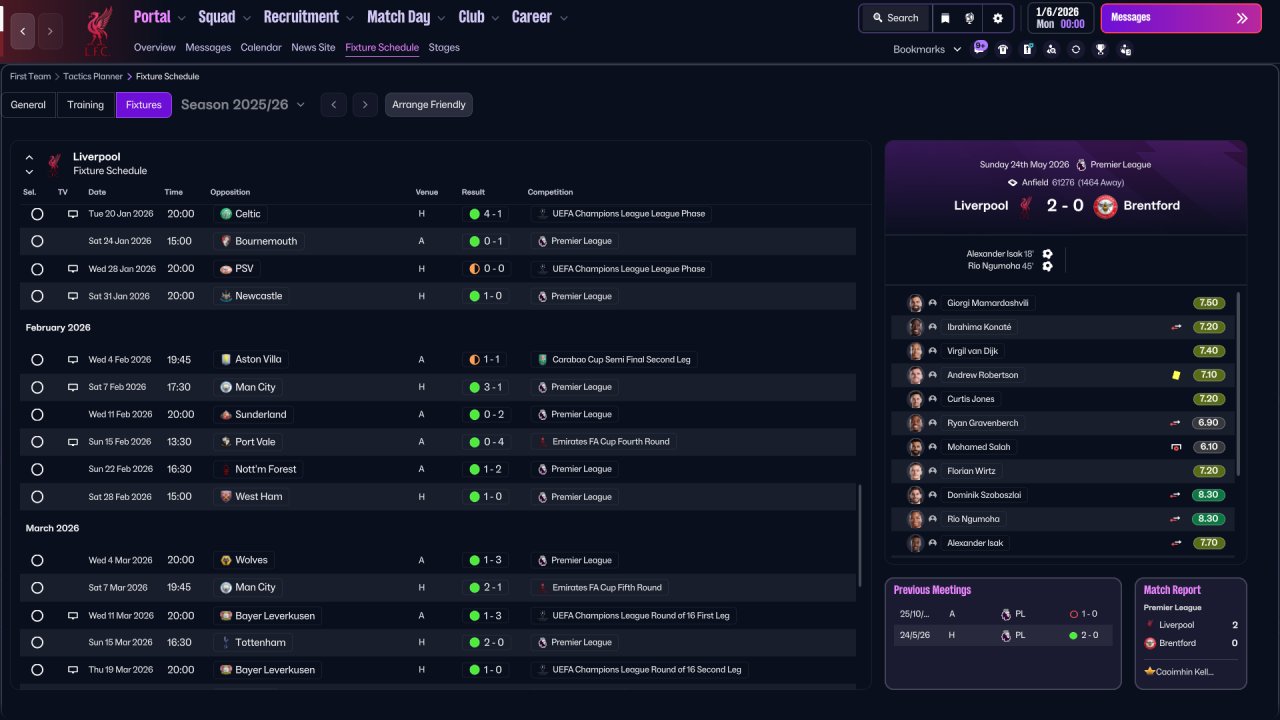Viewport: 1280px width, 720px height.
Task: Click the up chevron beside Liverpool heading
Action: pos(29,157)
